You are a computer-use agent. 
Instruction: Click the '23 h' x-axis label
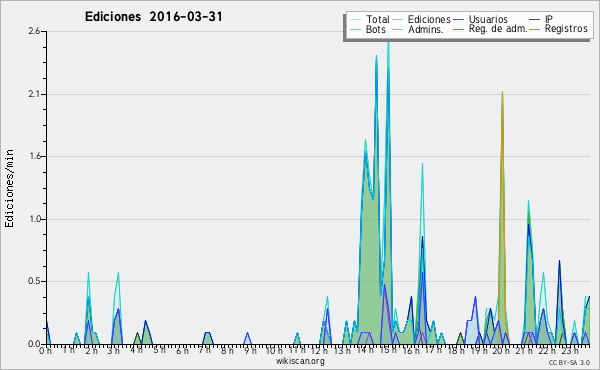[x=570, y=351]
